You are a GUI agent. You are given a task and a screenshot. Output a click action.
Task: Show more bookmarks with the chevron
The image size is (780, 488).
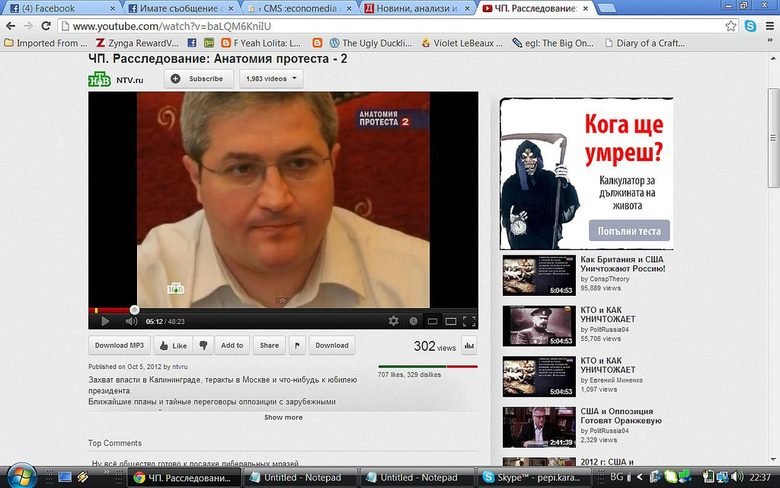pos(771,42)
